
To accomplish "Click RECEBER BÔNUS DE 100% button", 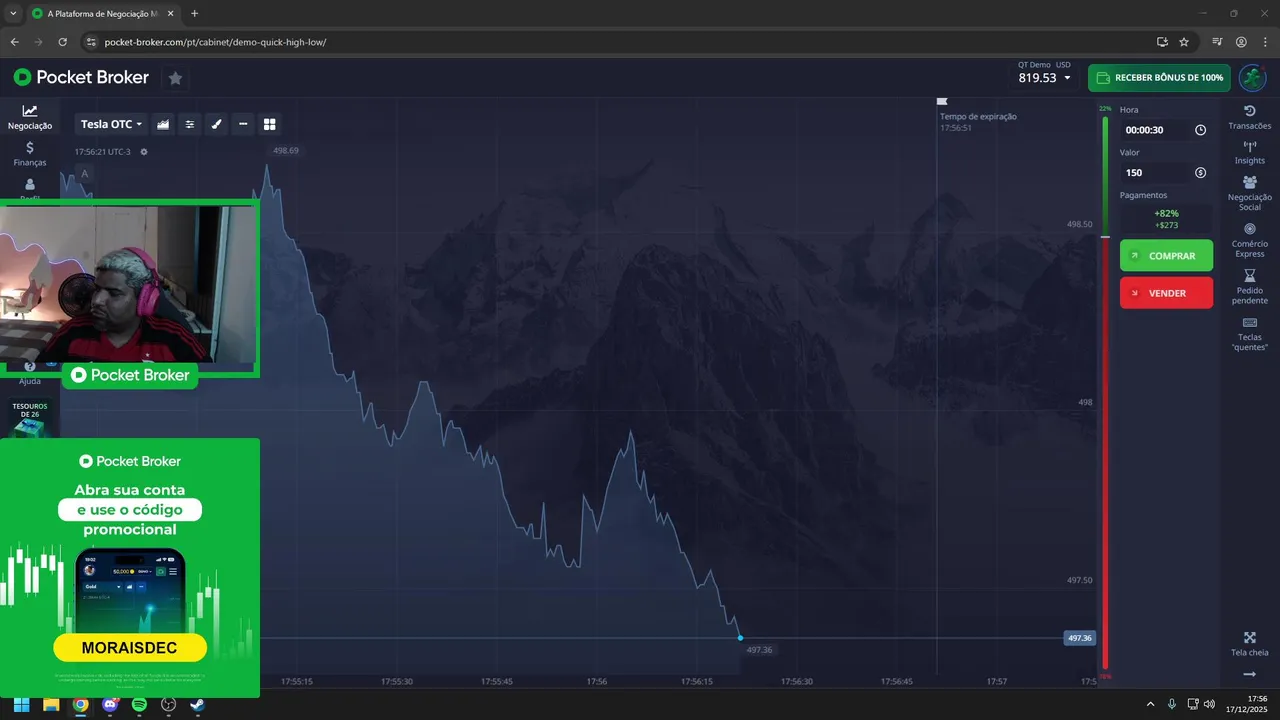I will tap(1159, 77).
